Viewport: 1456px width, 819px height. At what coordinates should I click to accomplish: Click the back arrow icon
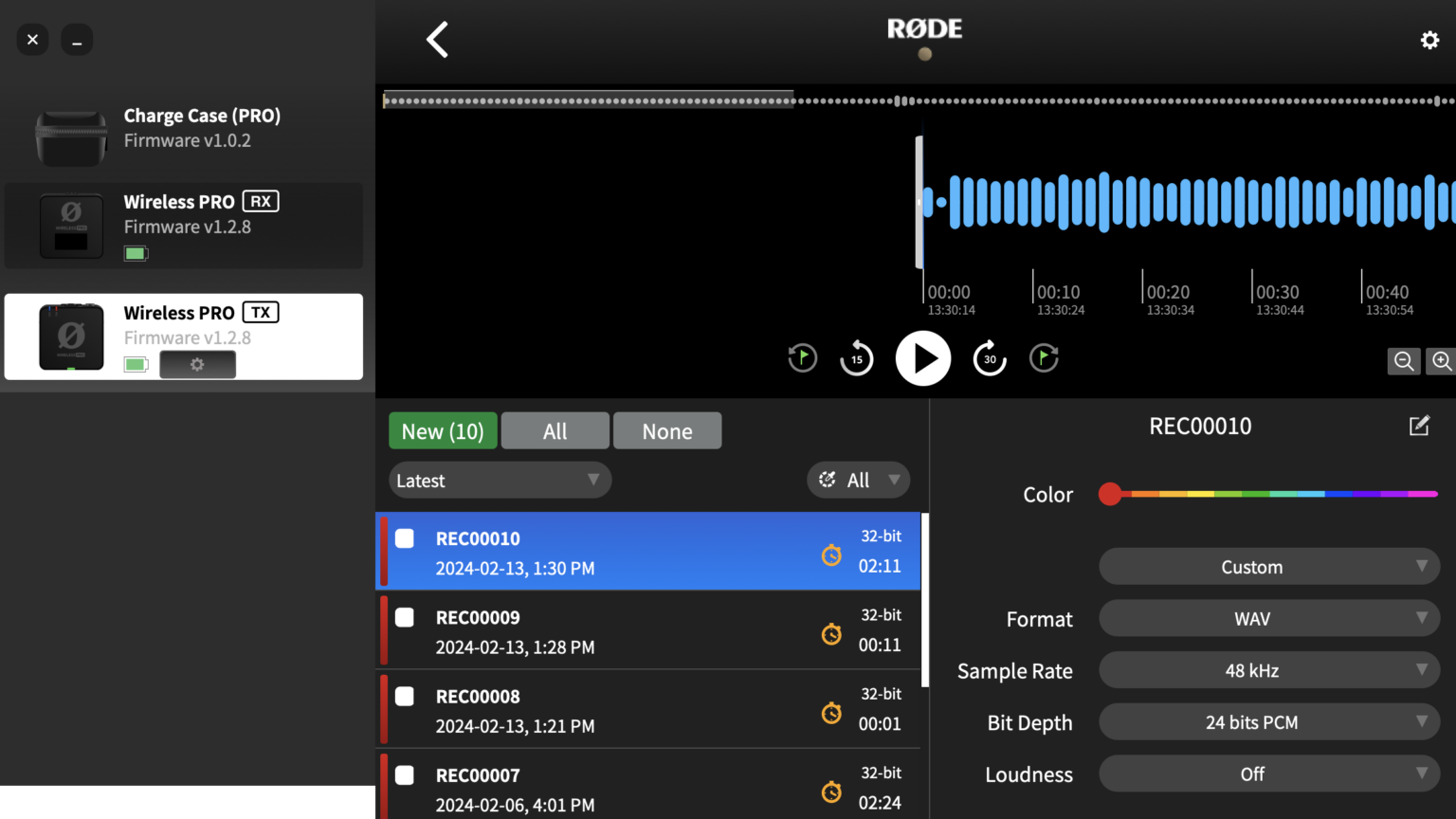tap(437, 40)
